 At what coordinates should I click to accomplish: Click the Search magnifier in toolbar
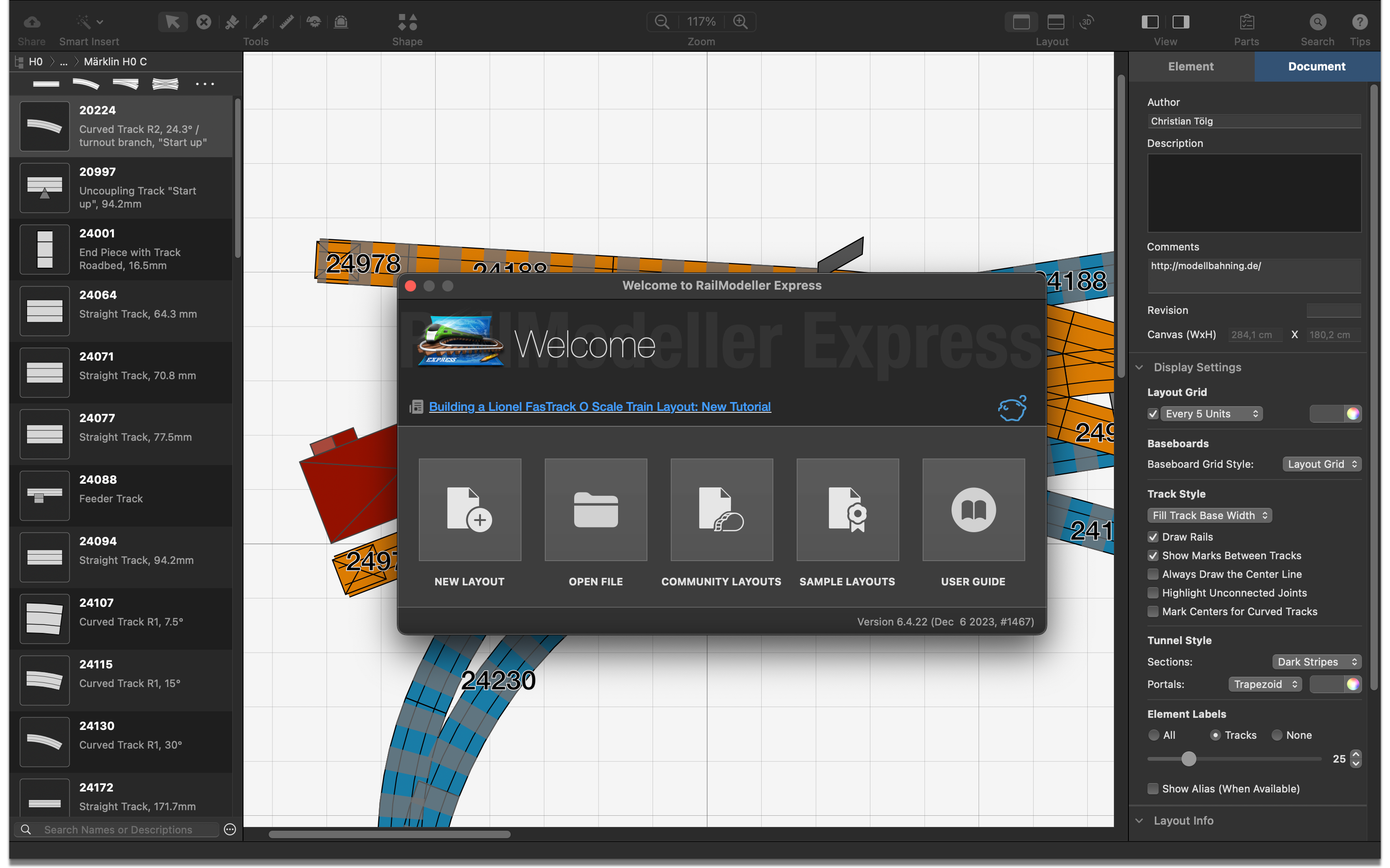[x=1317, y=22]
